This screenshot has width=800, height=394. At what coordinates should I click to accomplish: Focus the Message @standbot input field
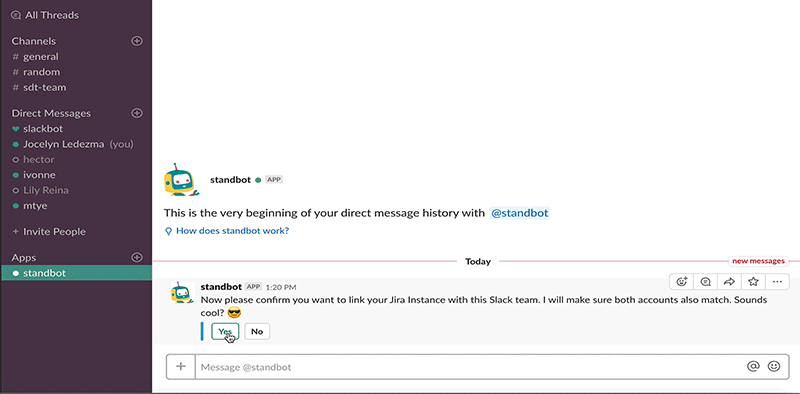pyautogui.click(x=469, y=366)
